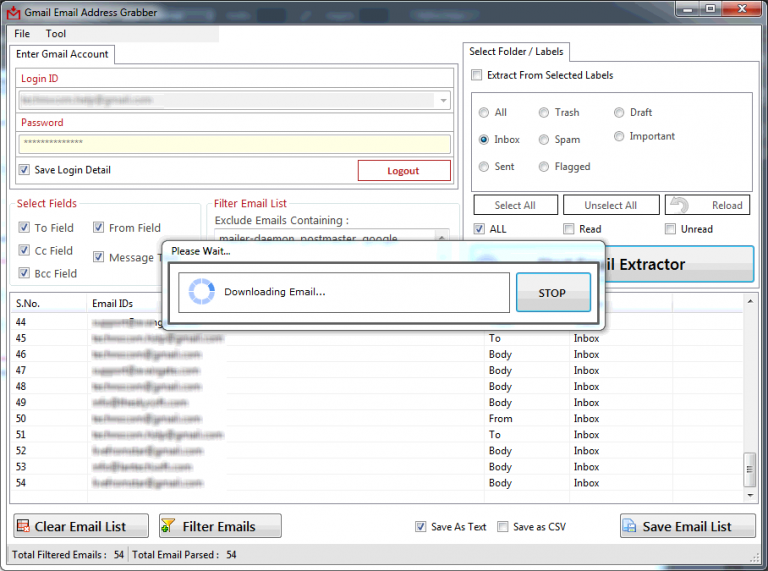
Task: Select the Spam folder radio button
Action: [544, 140]
